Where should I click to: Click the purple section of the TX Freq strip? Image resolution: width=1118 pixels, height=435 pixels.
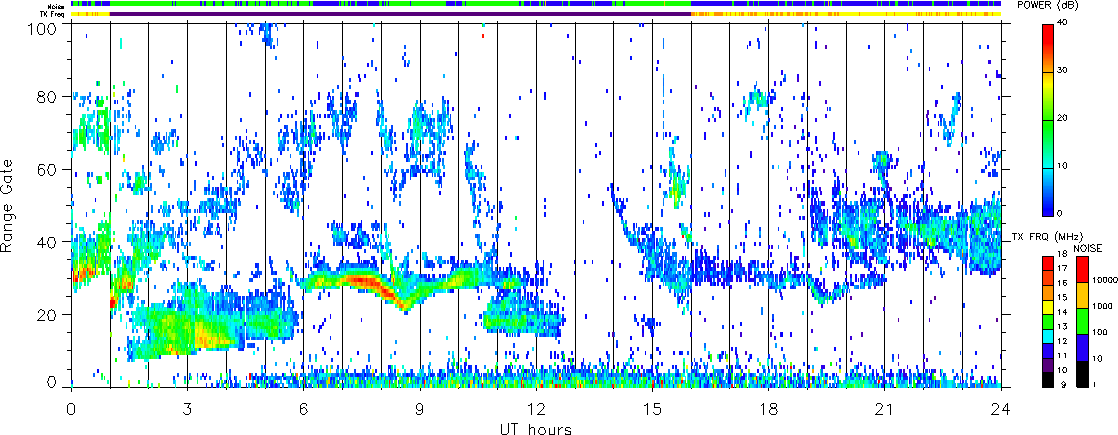[x=401, y=14]
